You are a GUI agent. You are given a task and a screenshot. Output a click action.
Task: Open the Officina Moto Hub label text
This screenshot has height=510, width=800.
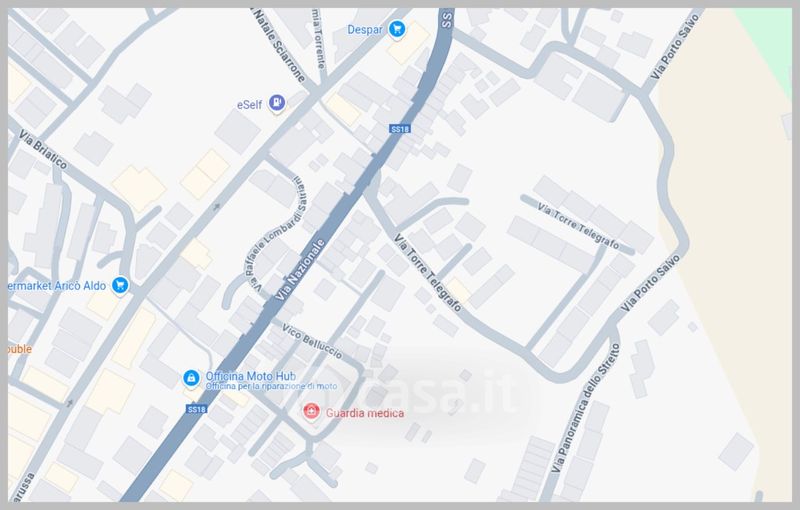[251, 376]
